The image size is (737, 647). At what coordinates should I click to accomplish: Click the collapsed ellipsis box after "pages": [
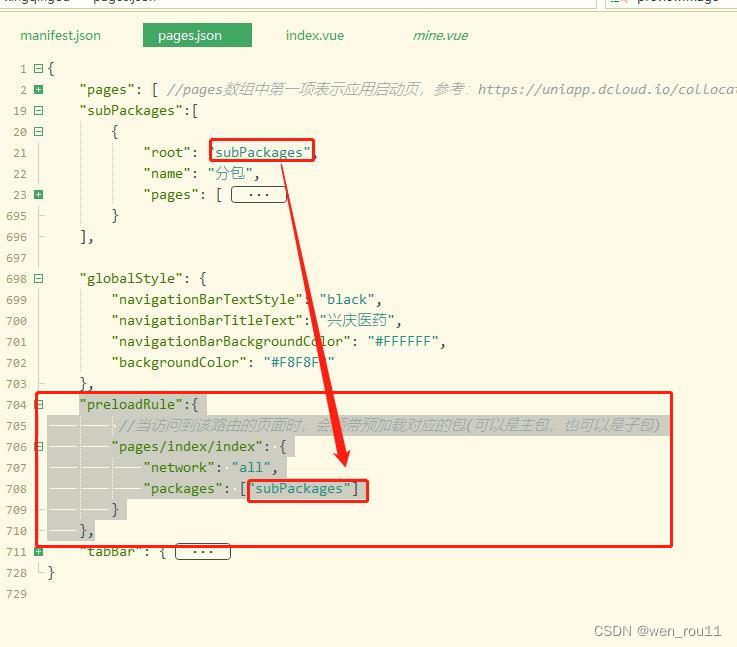pos(259,195)
